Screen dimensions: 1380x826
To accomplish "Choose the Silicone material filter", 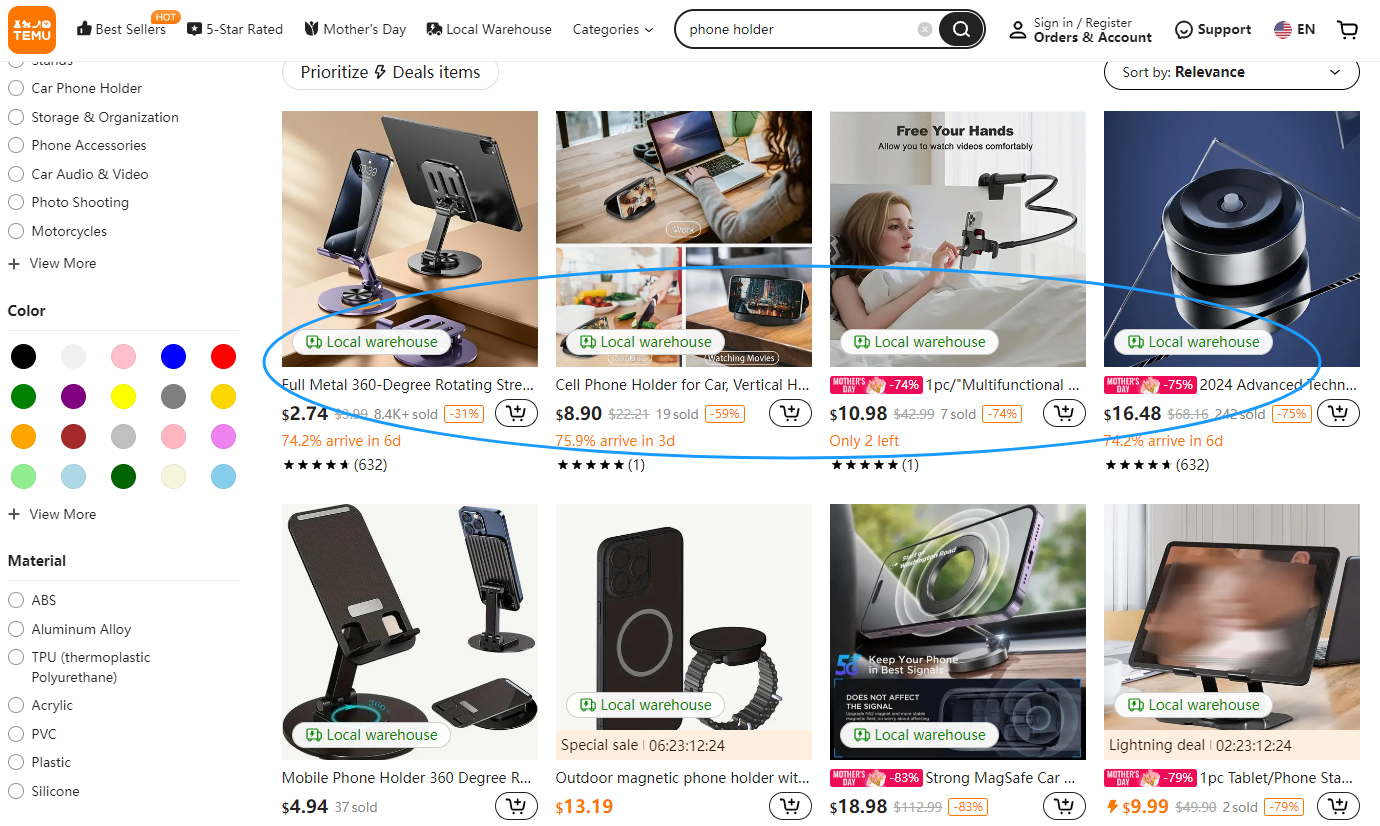I will click(16, 791).
